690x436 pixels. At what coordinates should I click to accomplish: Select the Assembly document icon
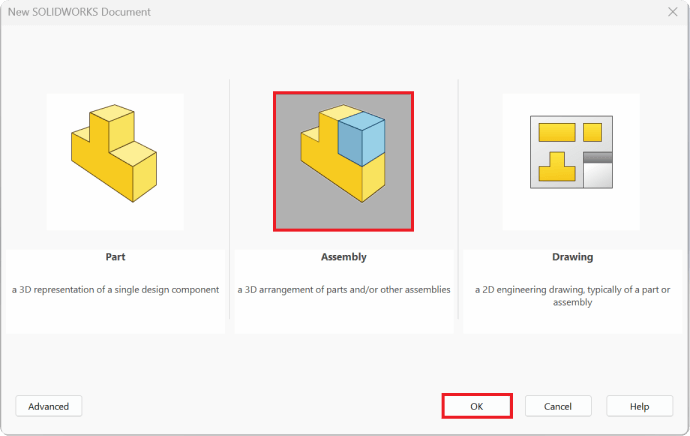(343, 161)
